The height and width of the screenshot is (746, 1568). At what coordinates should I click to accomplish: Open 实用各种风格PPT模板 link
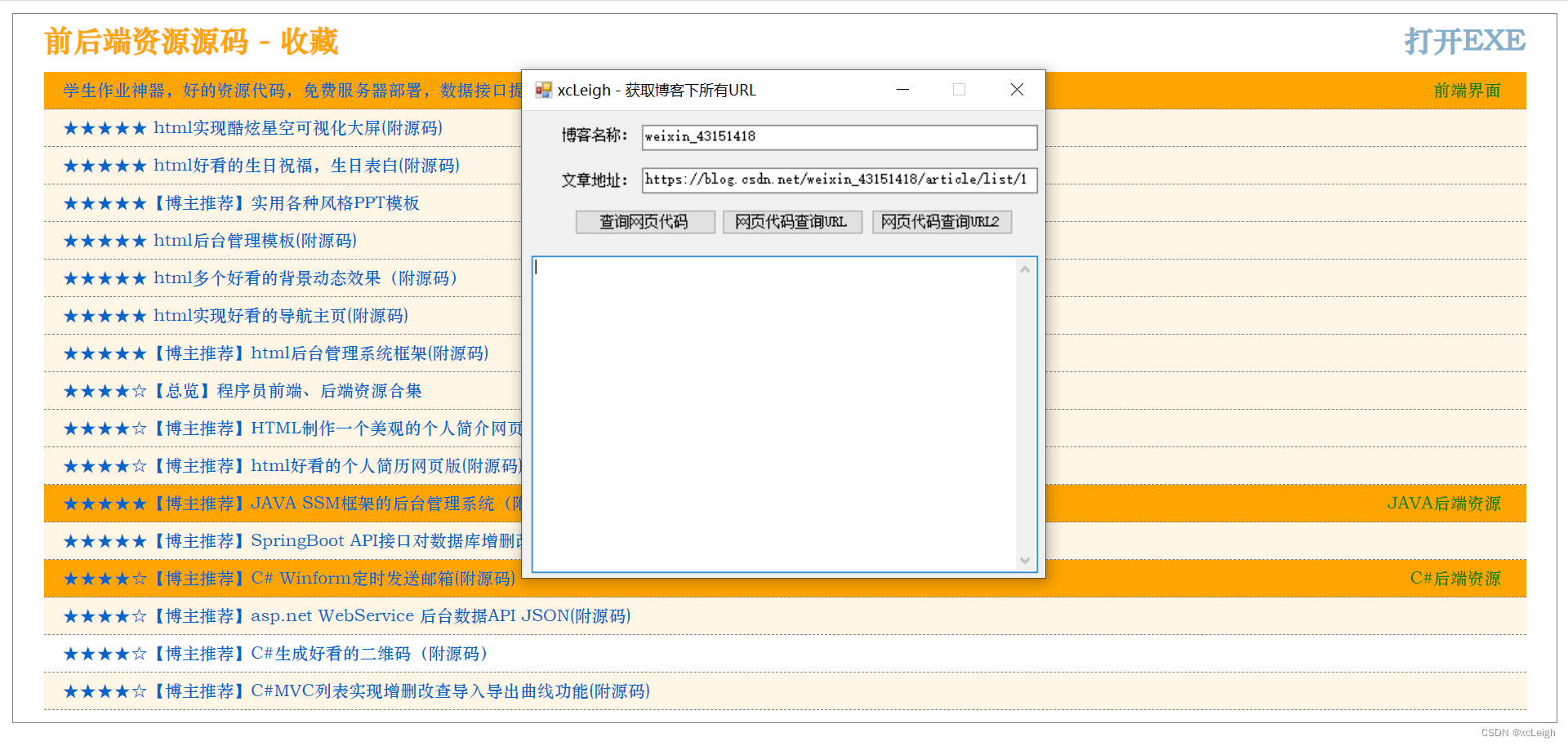242,203
